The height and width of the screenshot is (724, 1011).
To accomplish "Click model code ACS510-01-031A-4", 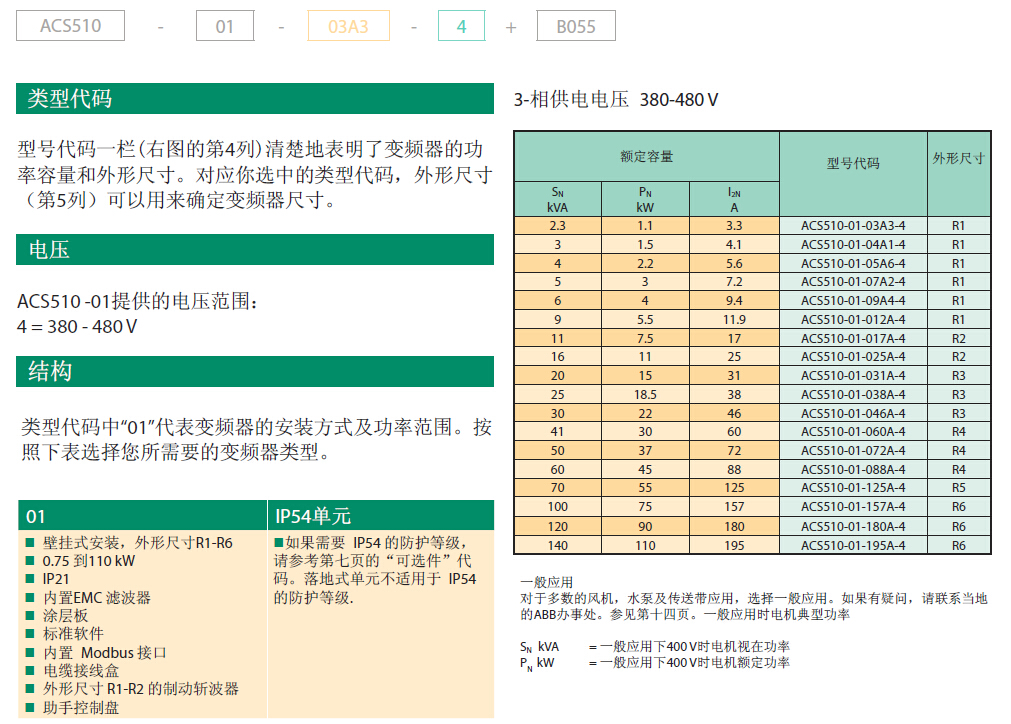I will point(853,375).
